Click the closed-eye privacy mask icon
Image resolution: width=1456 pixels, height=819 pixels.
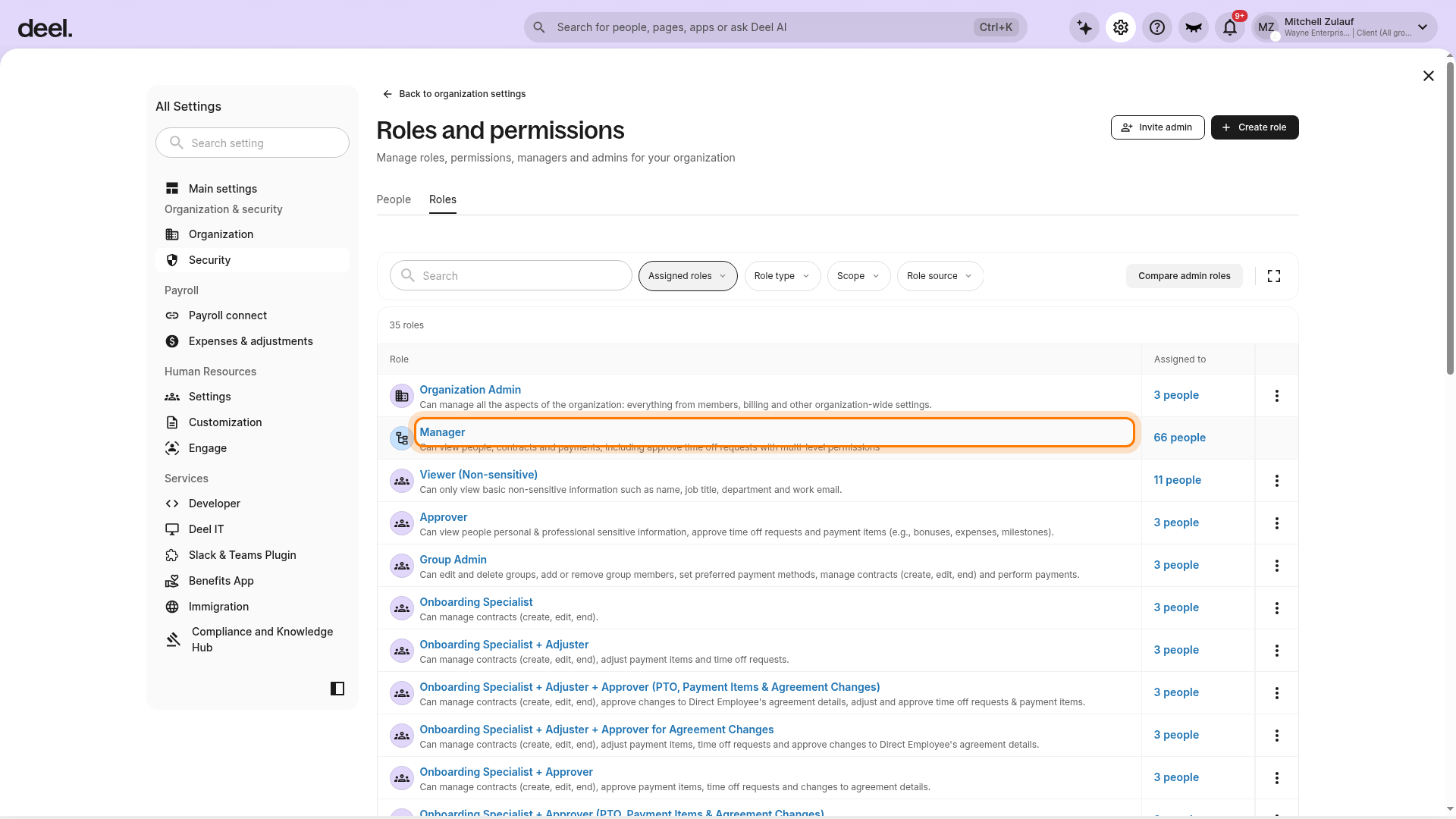(1194, 27)
